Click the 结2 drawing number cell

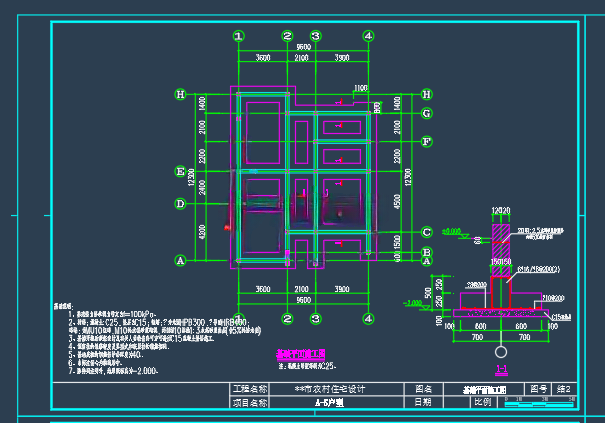tap(564, 389)
